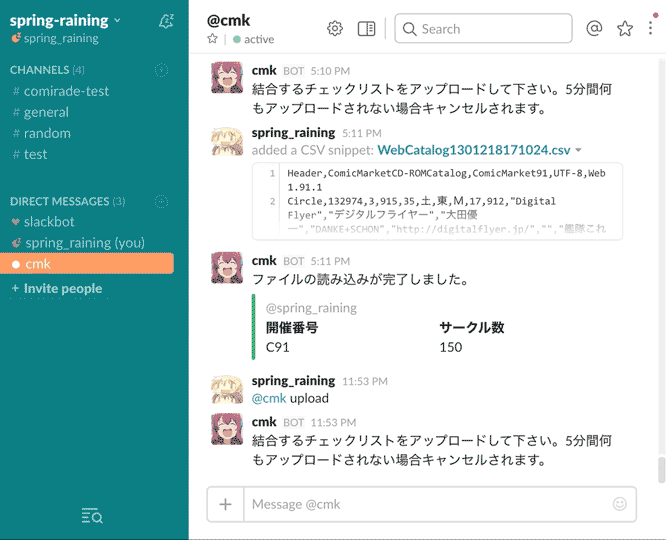Click the new direct message plus icon

coord(161,201)
